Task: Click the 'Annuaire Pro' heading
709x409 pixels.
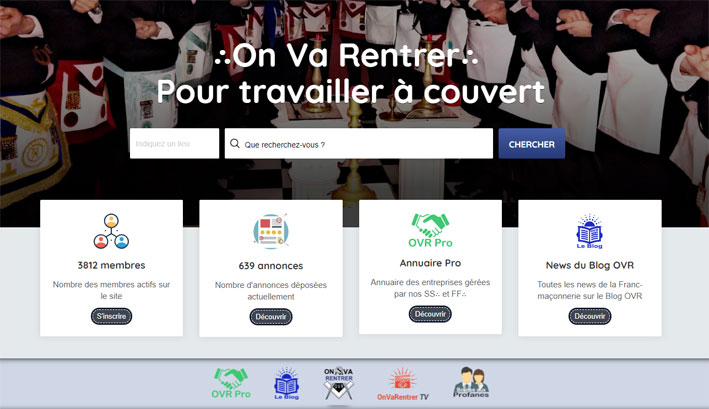Action: pyautogui.click(x=430, y=263)
